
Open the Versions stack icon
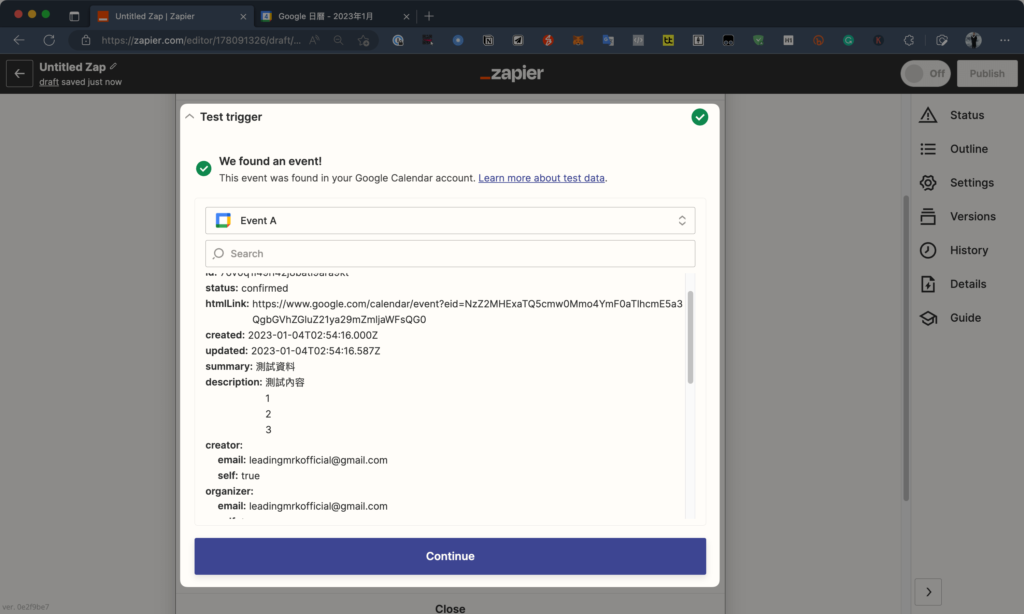[928, 216]
